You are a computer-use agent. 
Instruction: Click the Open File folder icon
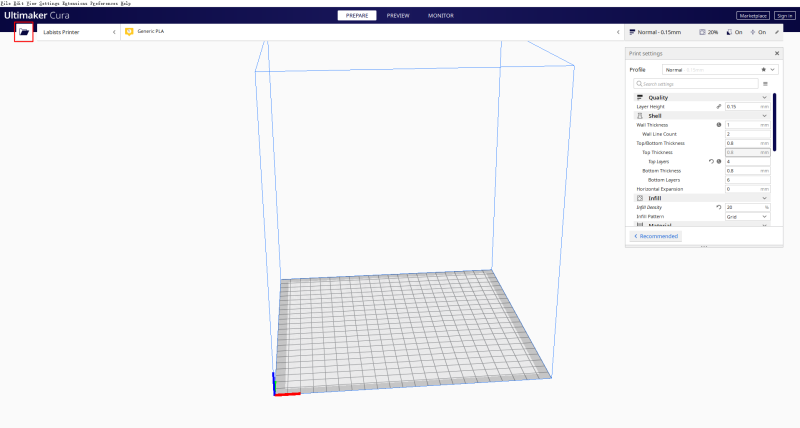tap(23, 32)
